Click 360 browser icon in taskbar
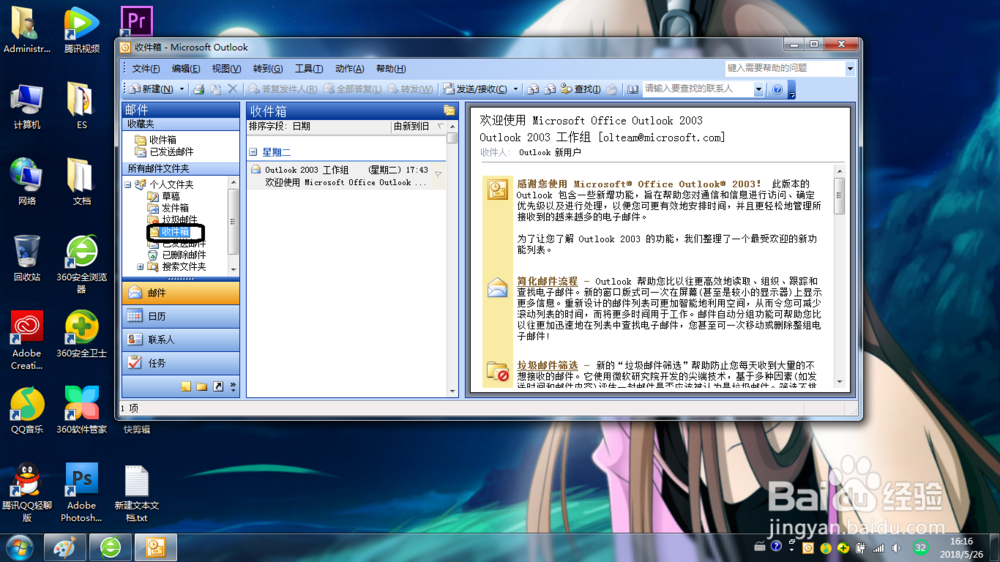Viewport: 1000px width, 562px height. [110, 547]
